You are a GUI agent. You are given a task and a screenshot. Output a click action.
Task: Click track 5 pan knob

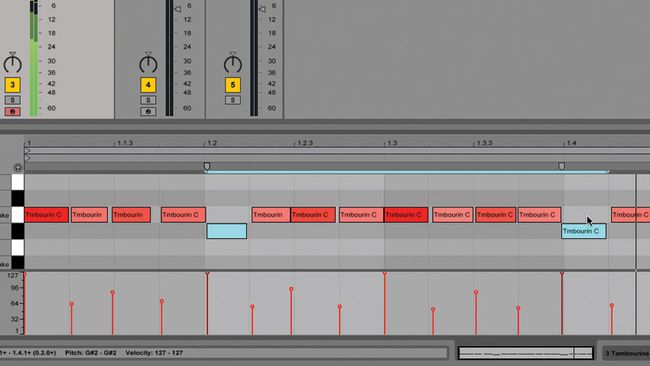[x=233, y=63]
